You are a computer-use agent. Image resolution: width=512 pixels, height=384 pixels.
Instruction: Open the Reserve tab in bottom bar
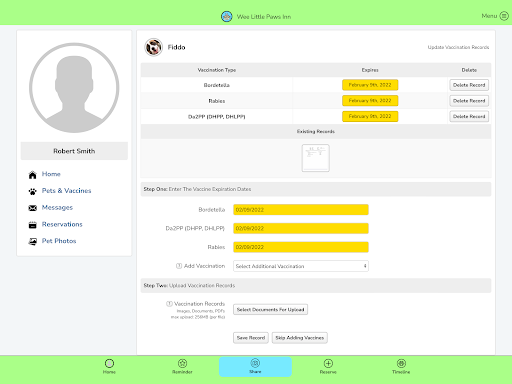coord(328,366)
